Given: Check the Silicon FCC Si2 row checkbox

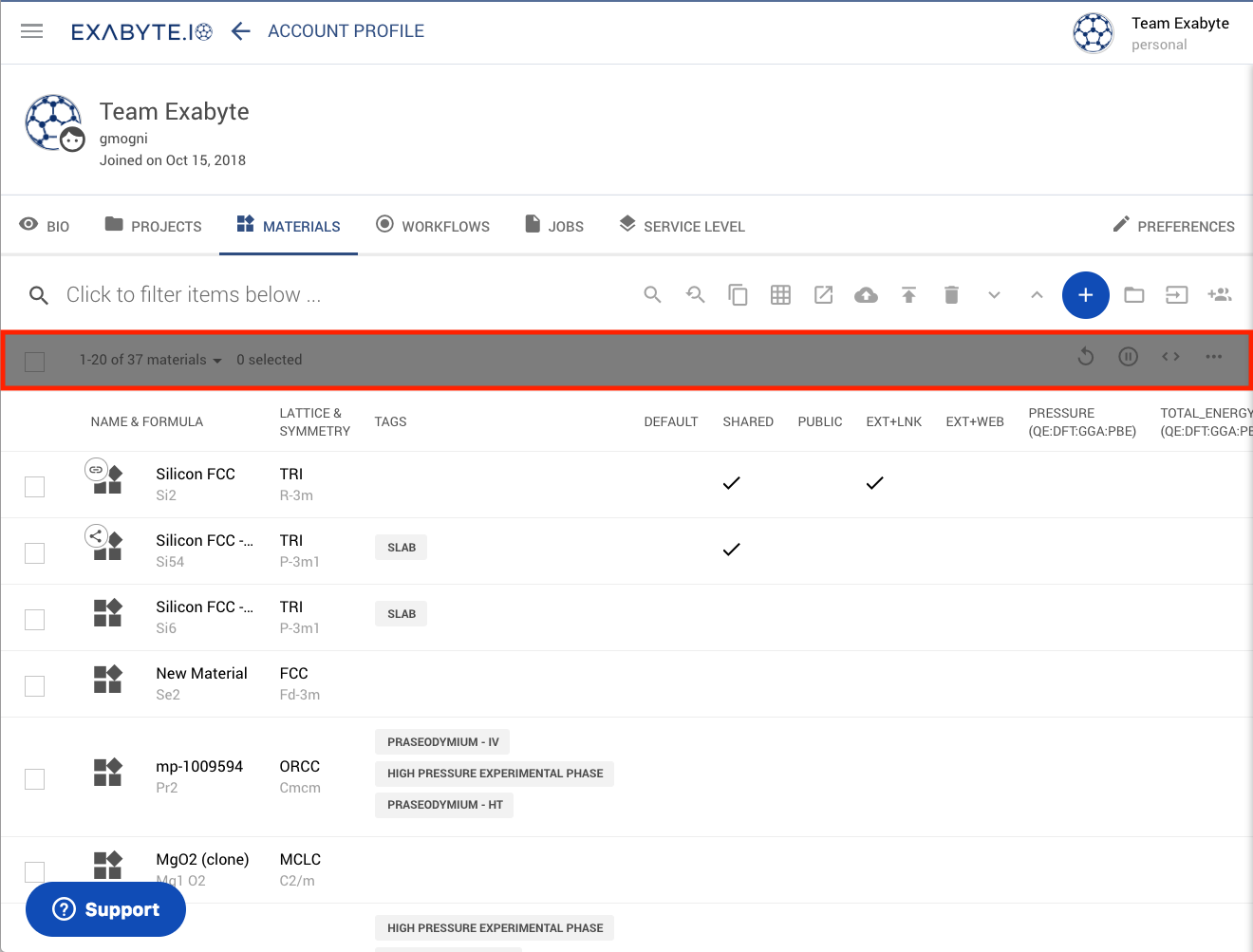Looking at the screenshot, I should (x=35, y=487).
